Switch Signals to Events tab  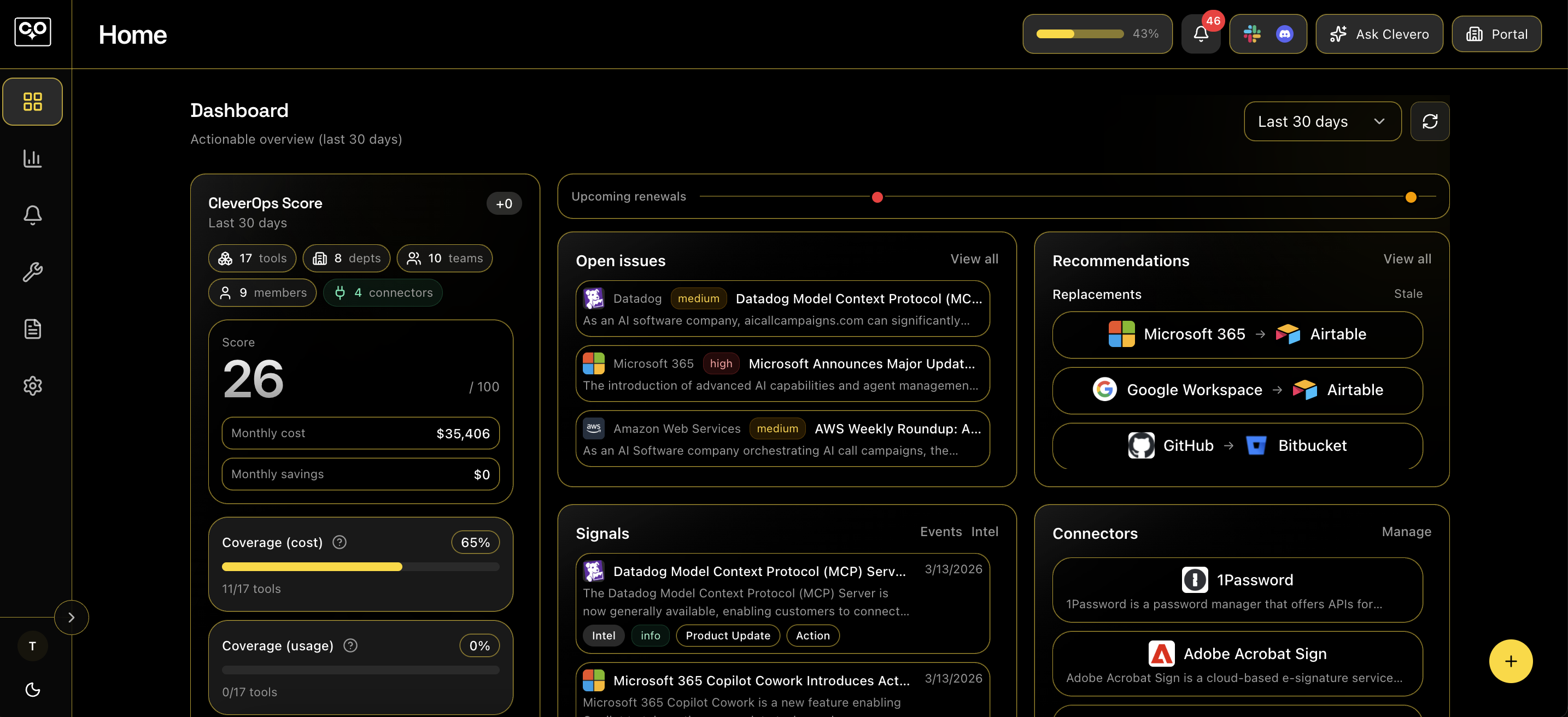point(940,531)
